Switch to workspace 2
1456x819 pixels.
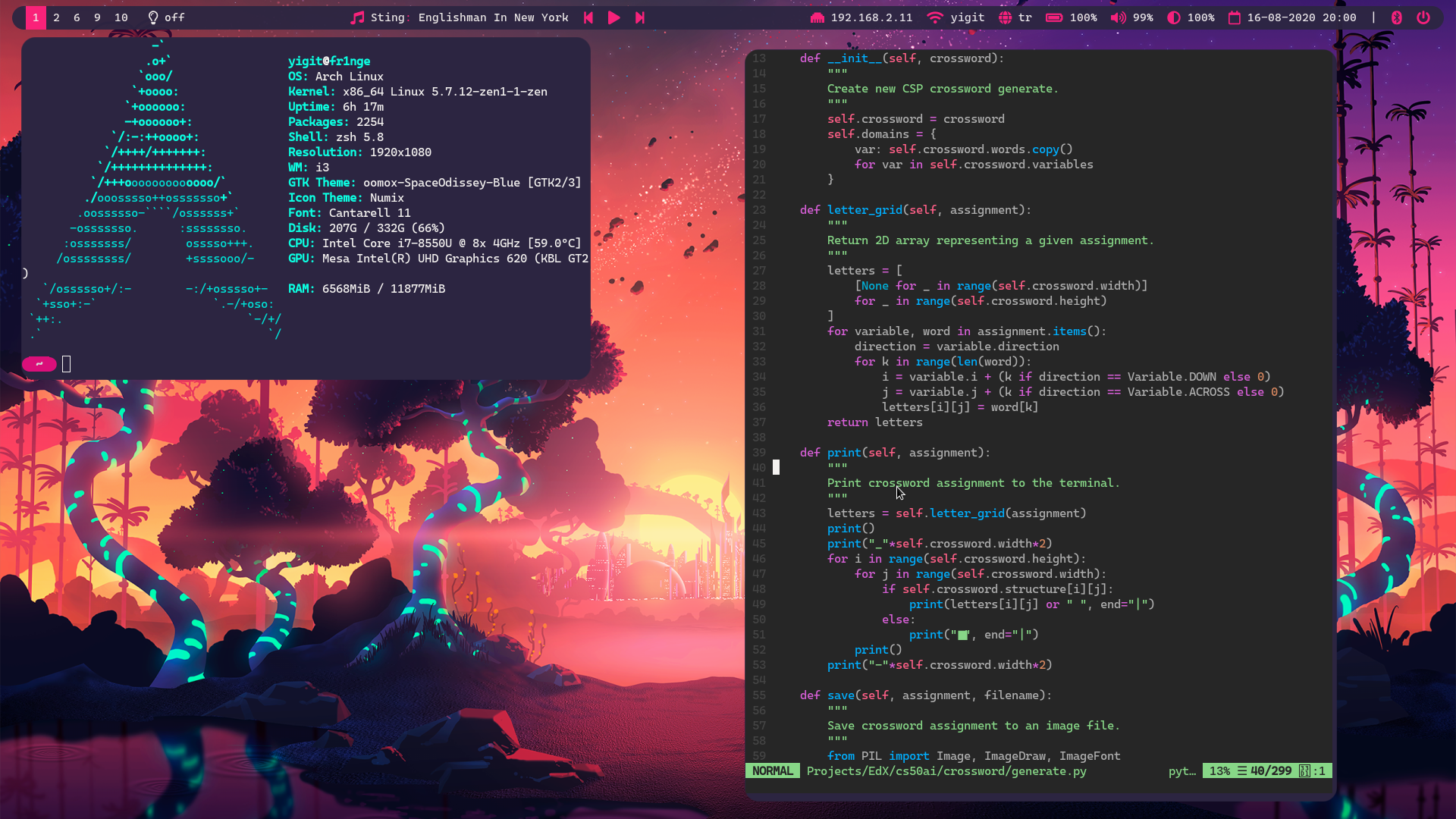pyautogui.click(x=56, y=17)
